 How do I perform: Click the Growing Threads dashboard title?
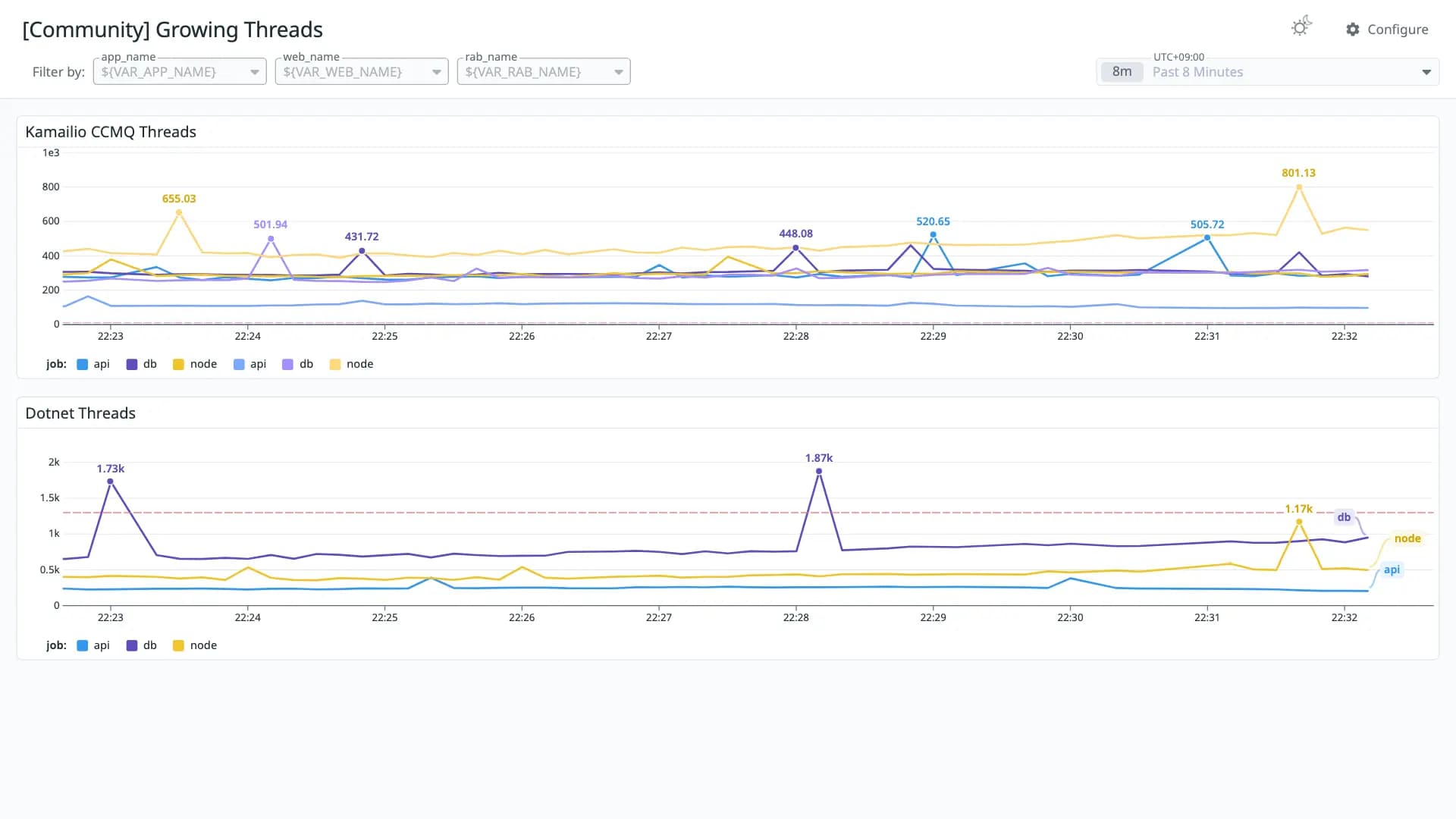[172, 30]
